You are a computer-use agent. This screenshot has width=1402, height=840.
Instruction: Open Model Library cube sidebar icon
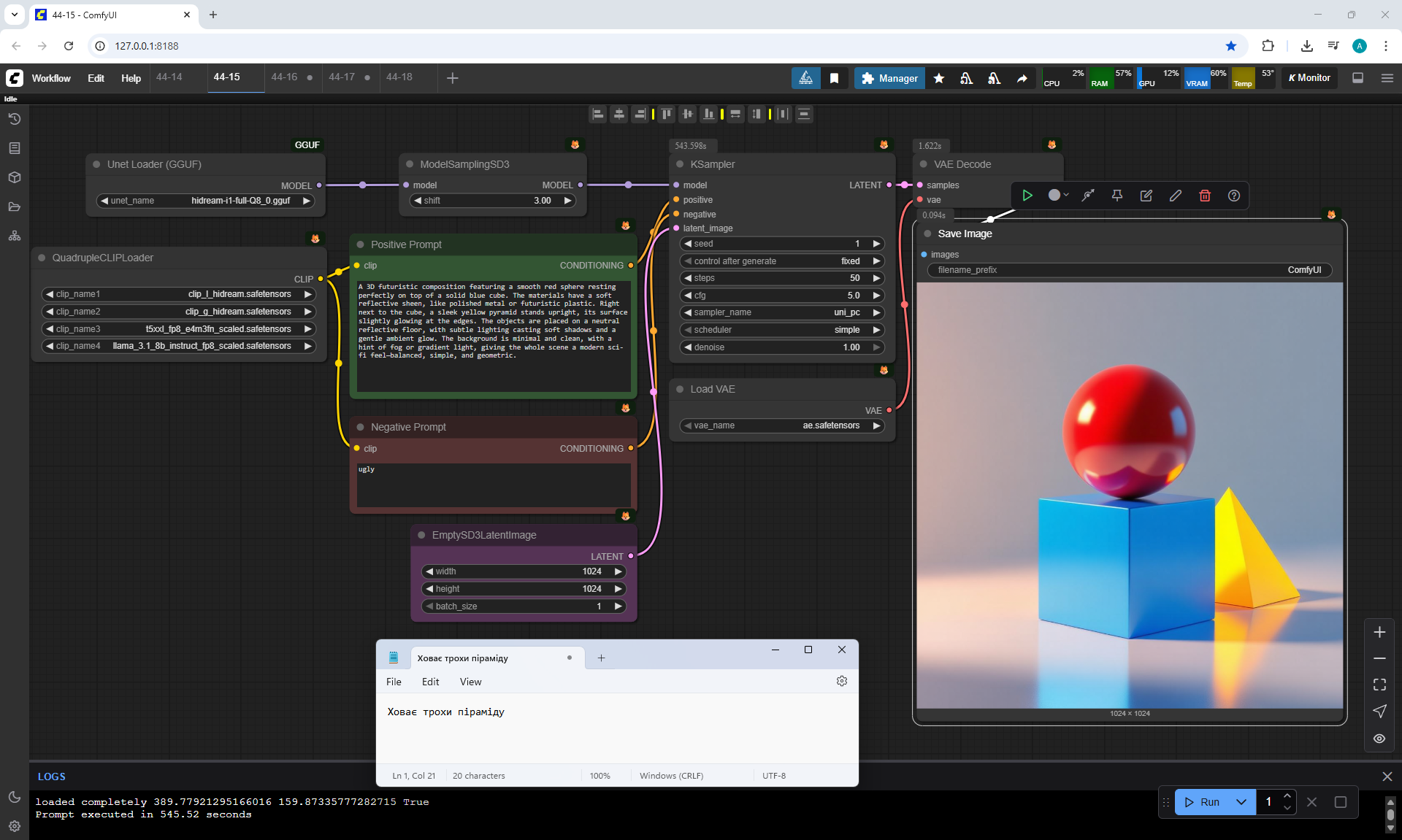point(14,177)
